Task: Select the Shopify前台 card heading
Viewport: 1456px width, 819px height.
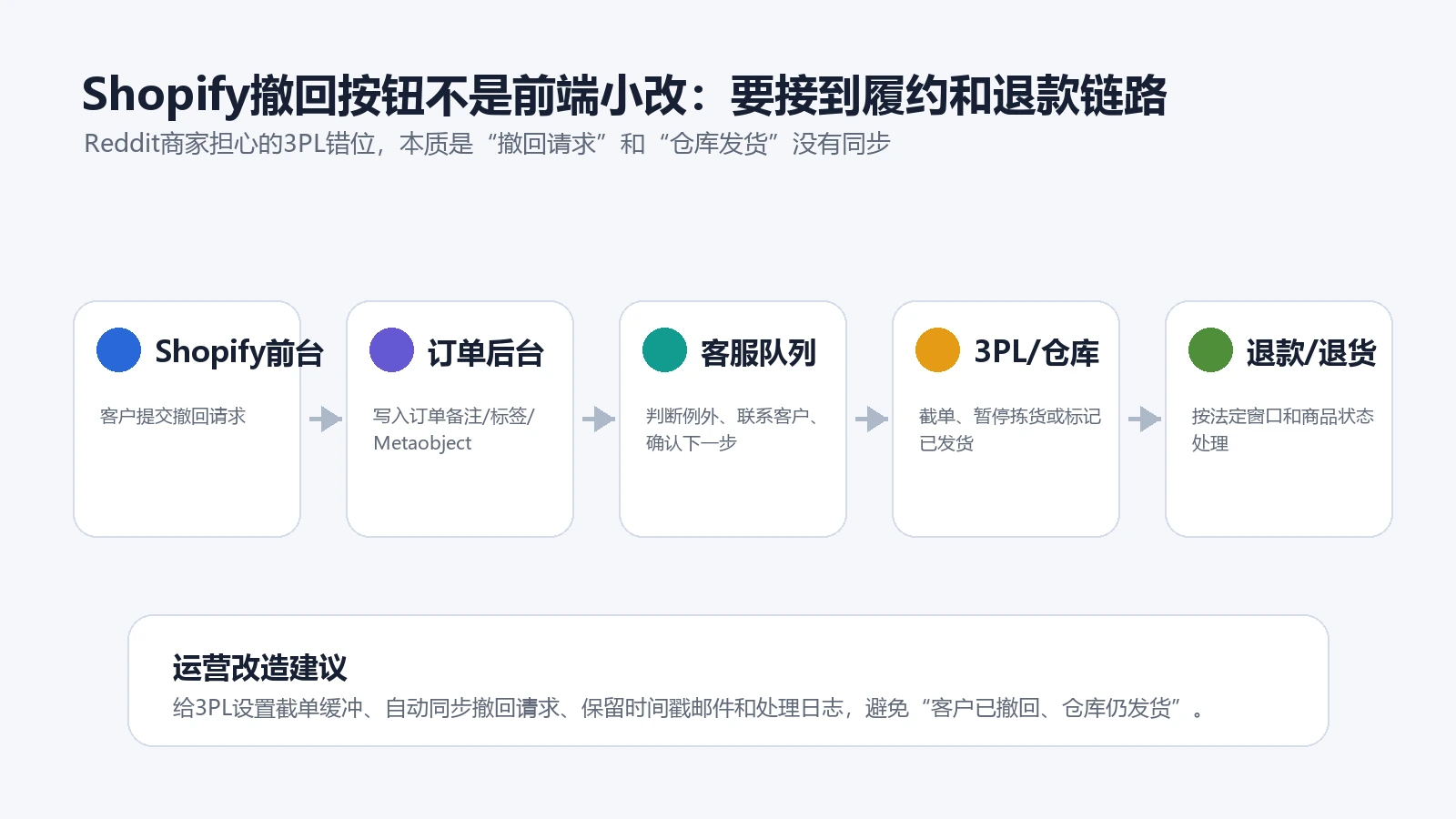Action: pyautogui.click(x=239, y=352)
